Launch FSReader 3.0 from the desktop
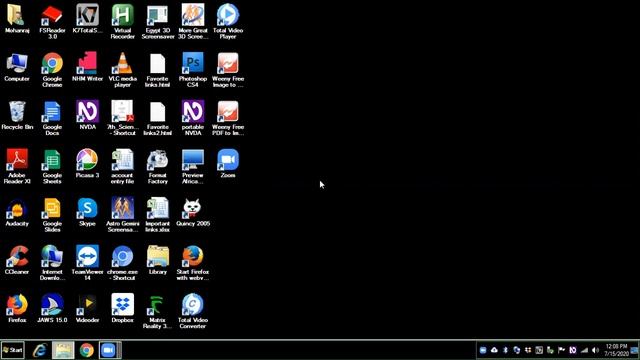The image size is (640, 360). pyautogui.click(x=52, y=22)
